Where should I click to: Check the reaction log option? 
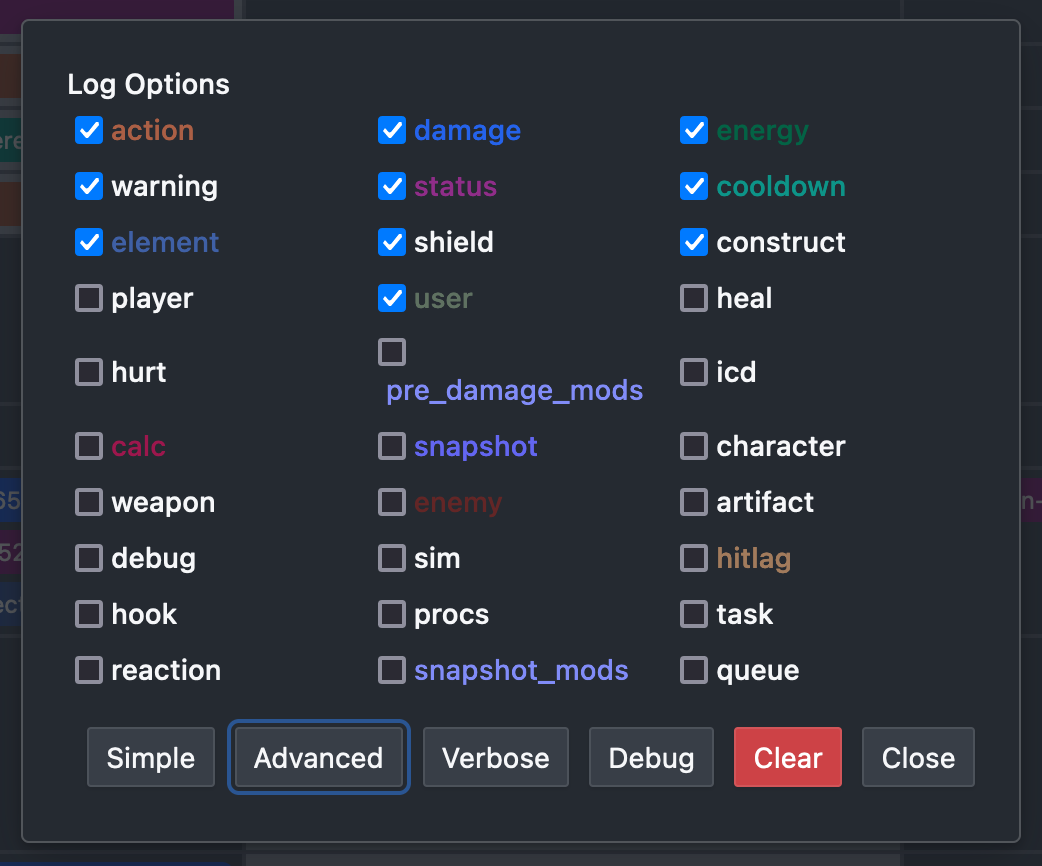(89, 670)
